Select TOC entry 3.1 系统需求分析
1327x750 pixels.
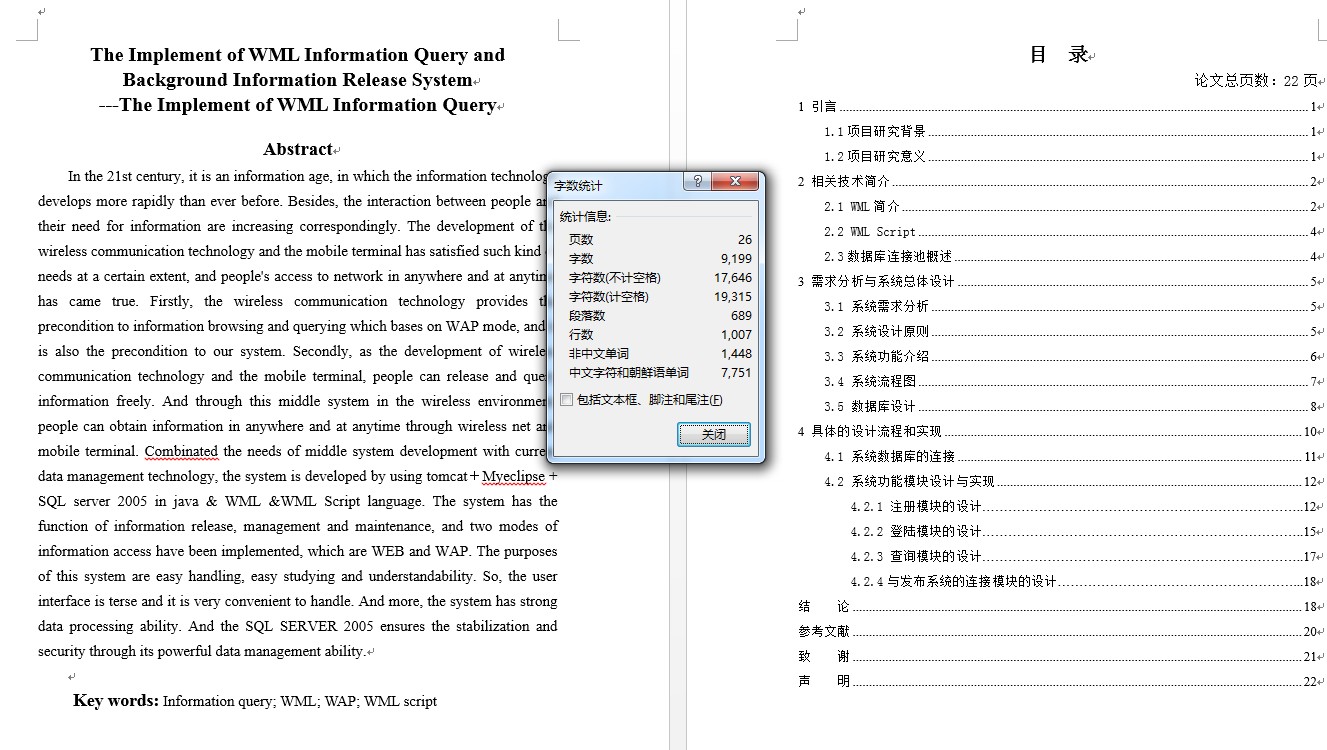(x=1071, y=306)
